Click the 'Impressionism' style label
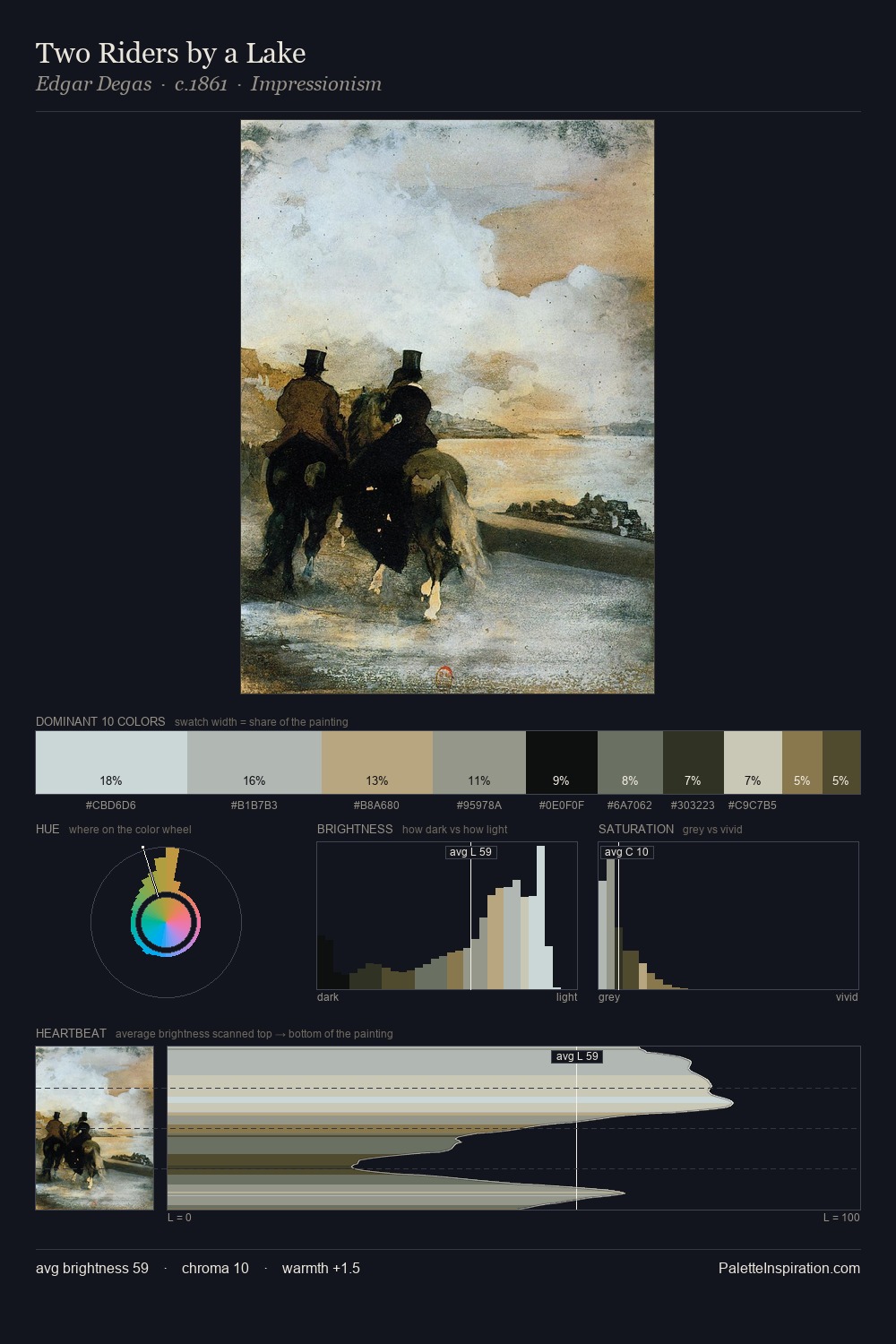This screenshot has height=1344, width=896. coord(316,84)
